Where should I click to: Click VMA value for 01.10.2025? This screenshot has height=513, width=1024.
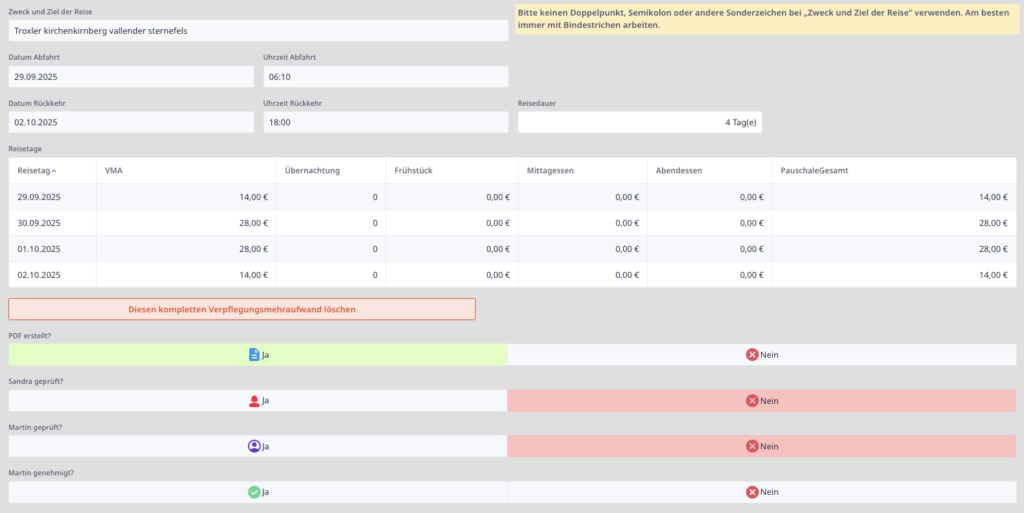[186, 249]
